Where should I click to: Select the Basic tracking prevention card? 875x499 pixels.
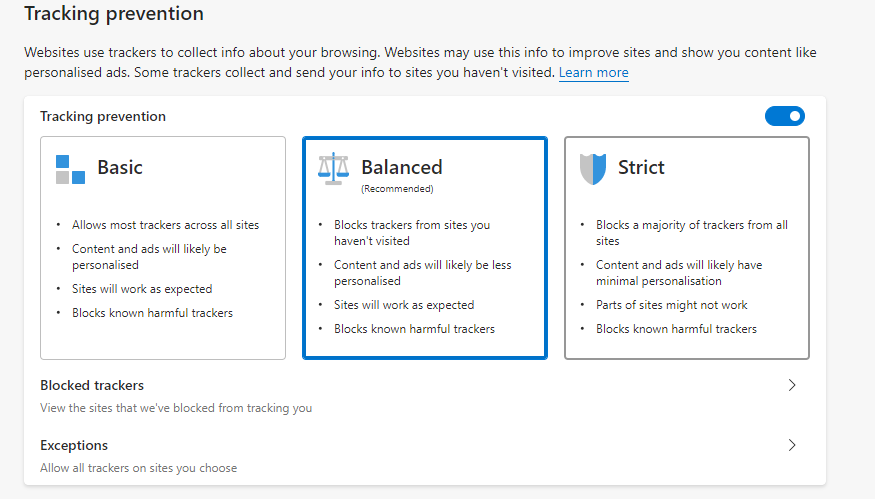coord(163,248)
